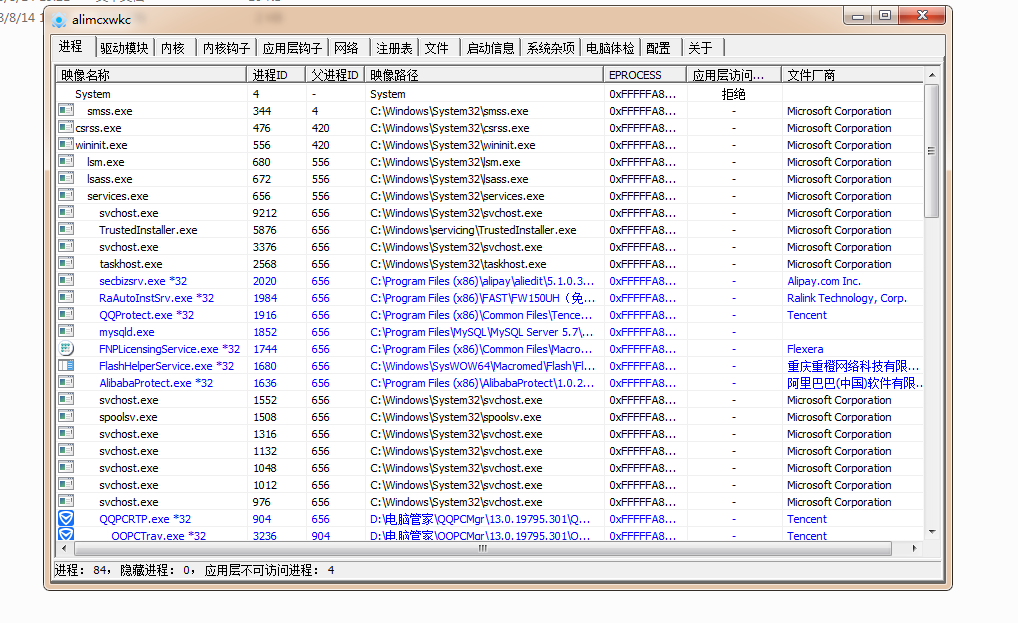This screenshot has width=1018, height=623.
Task: Click the QQPCTray.exe shield icon
Action: pos(66,534)
